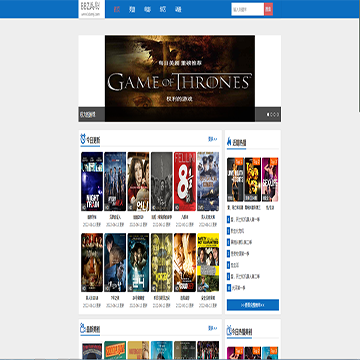Open the More link in the lower section
This screenshot has width=360, height=360.
click(x=212, y=328)
